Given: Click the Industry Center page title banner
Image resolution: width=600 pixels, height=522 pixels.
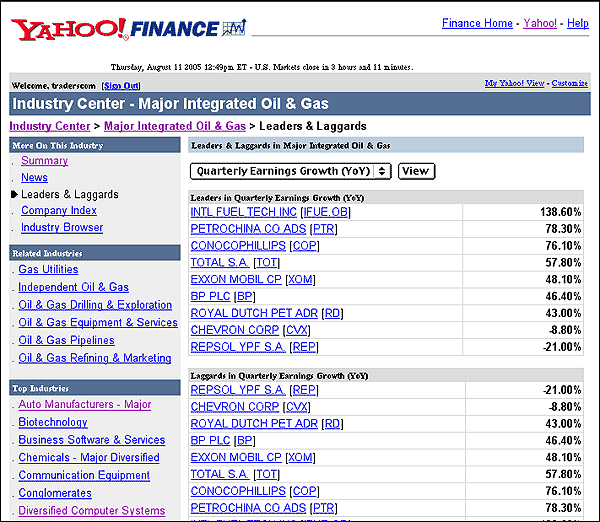Looking at the screenshot, I should pos(300,104).
